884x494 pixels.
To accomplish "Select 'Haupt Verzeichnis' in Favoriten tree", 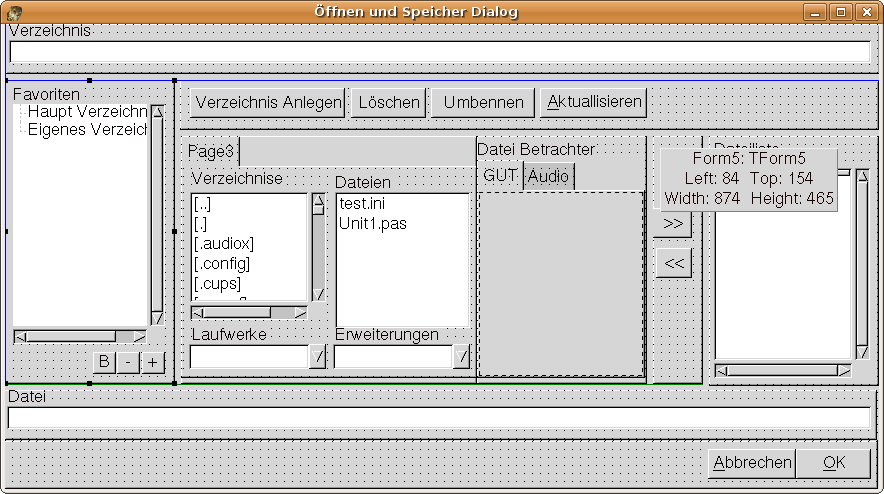I will pos(87,112).
